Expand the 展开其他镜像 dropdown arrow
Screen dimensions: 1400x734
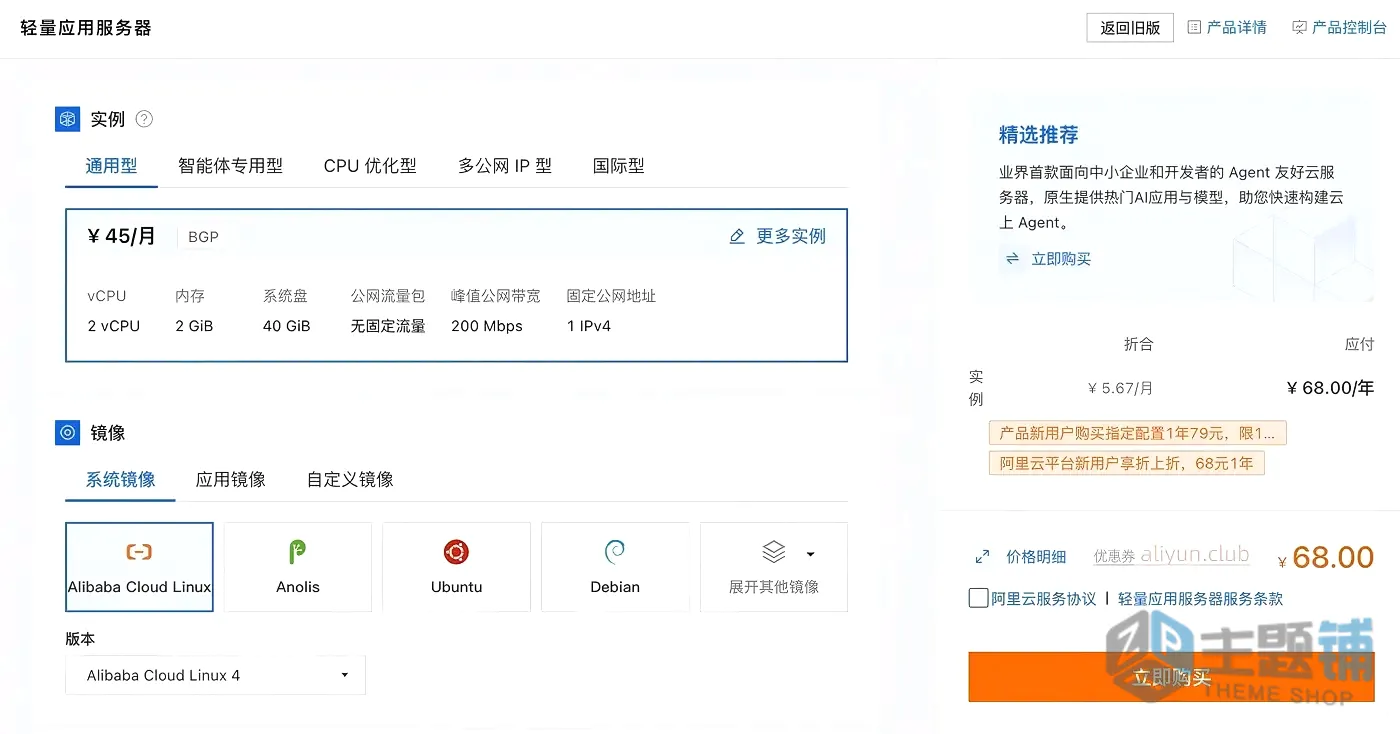click(810, 553)
